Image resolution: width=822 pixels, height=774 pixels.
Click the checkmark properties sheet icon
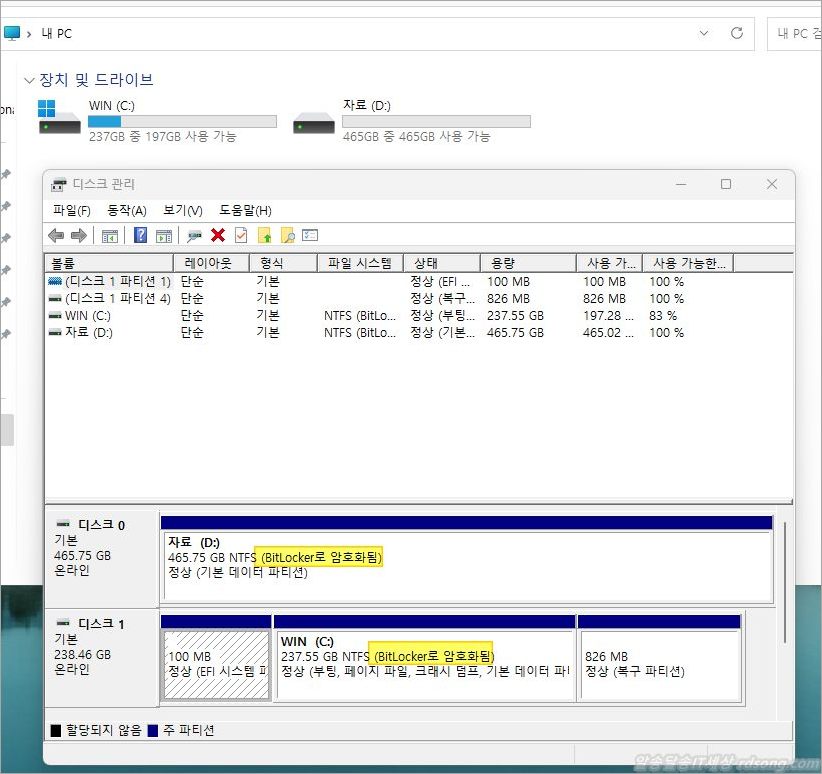tap(241, 235)
